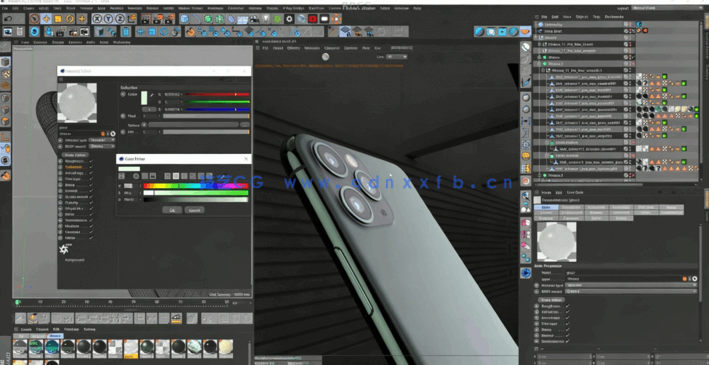This screenshot has height=365, width=709.
Task: Toggle the Y axis lock
Action: point(109,19)
